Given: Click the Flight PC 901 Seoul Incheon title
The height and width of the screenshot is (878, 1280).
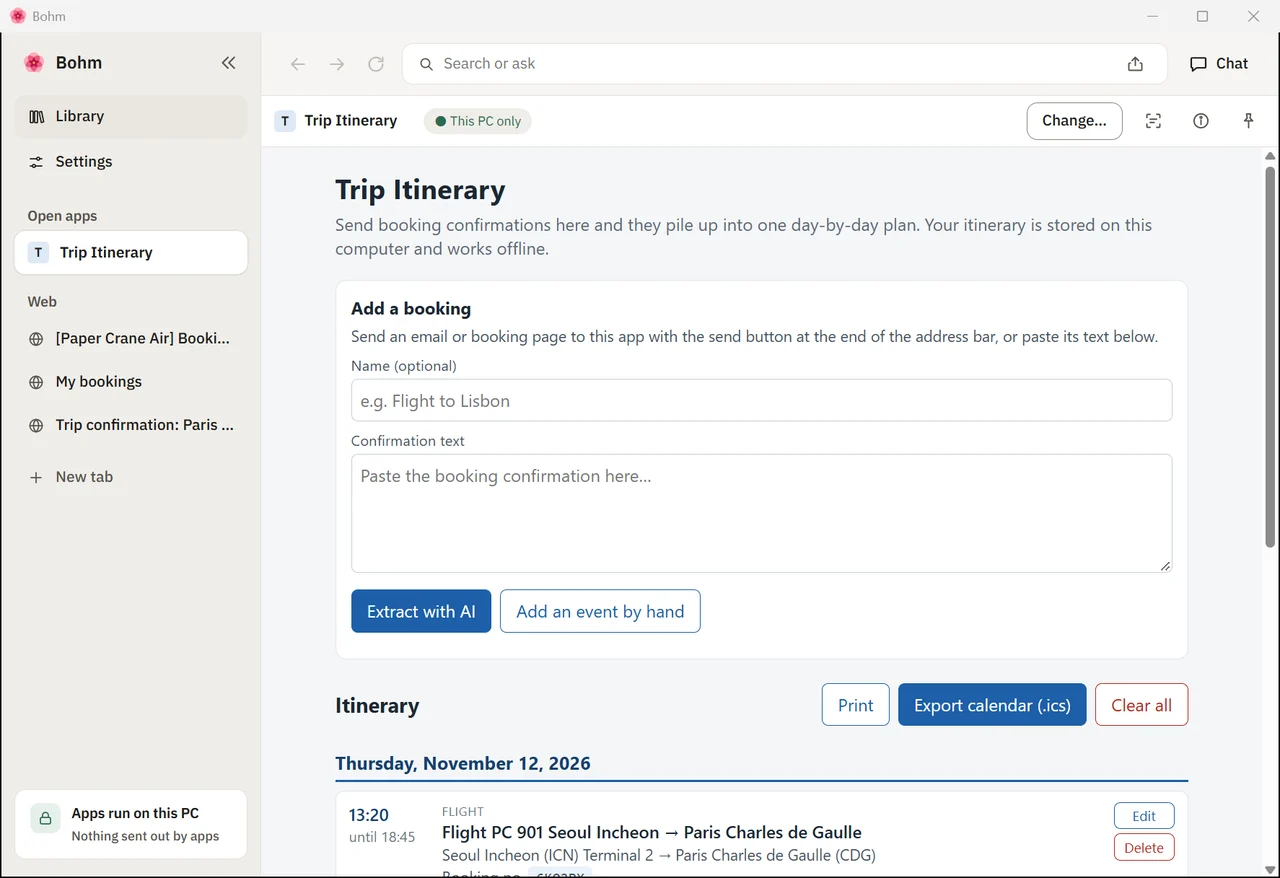Looking at the screenshot, I should coord(652,832).
